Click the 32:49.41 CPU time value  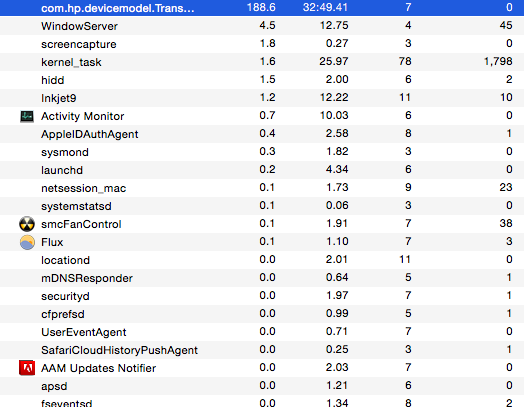325,7
